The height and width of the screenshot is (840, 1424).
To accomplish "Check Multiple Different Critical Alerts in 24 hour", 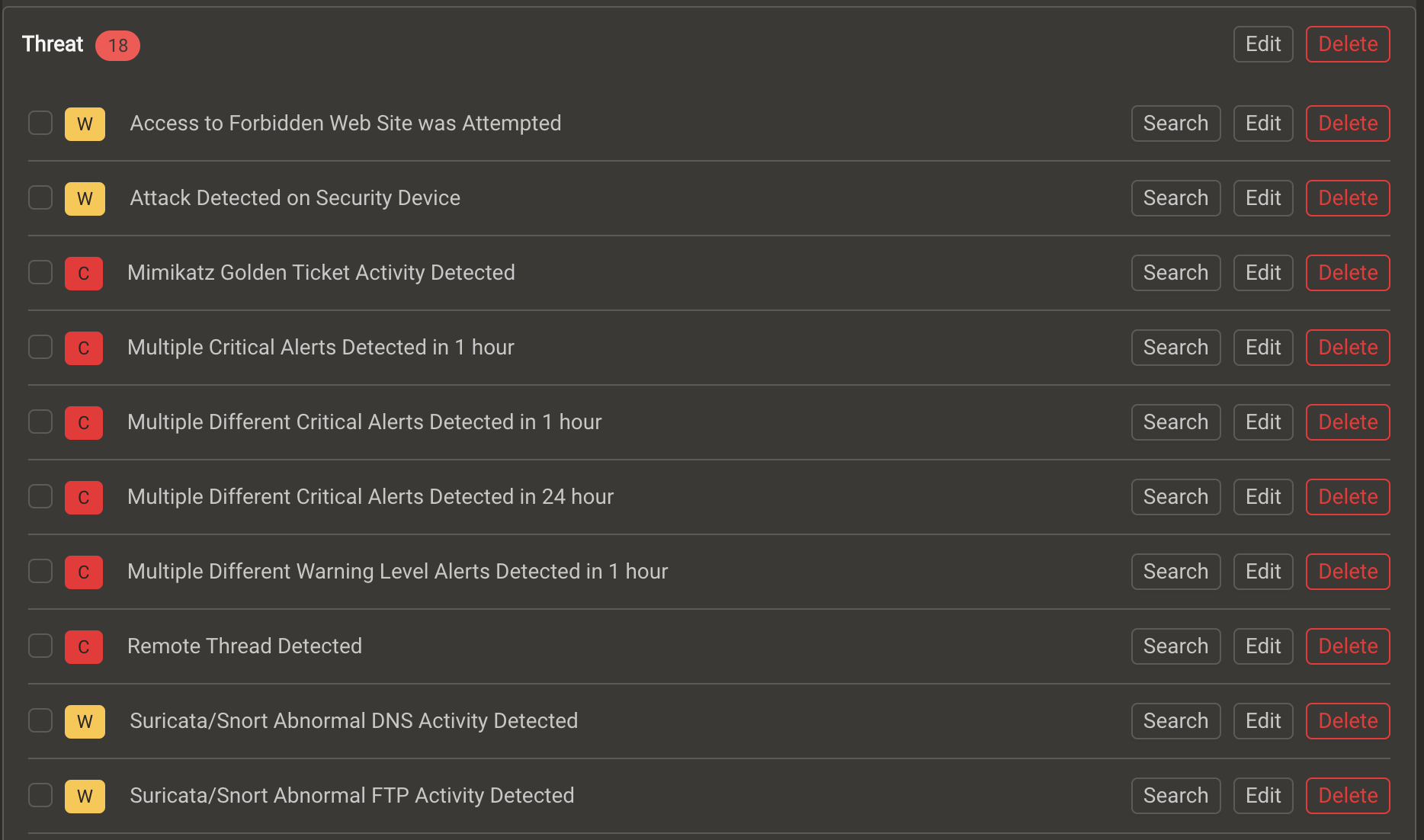I will click(40, 496).
